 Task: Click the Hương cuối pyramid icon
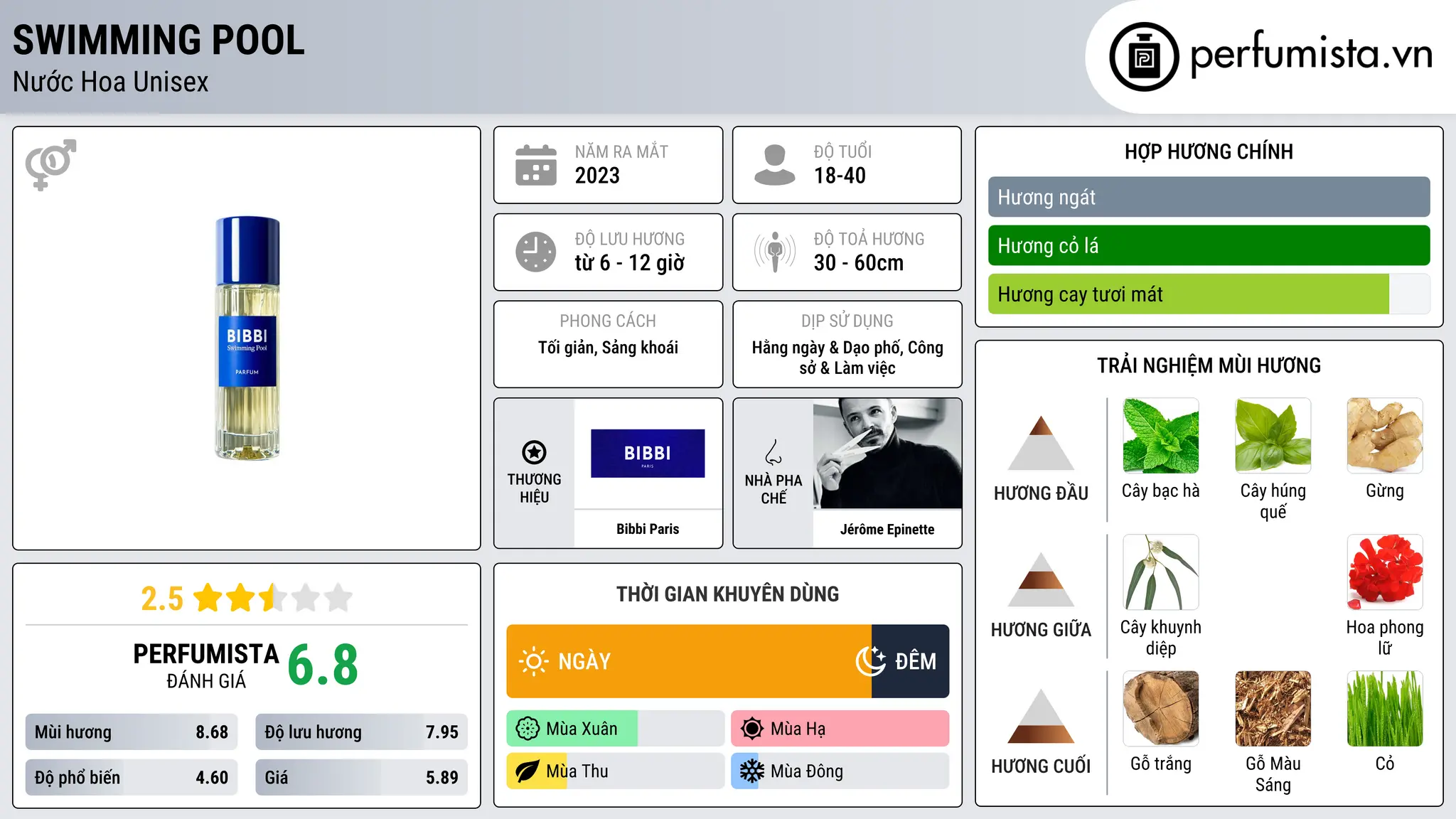click(1041, 716)
